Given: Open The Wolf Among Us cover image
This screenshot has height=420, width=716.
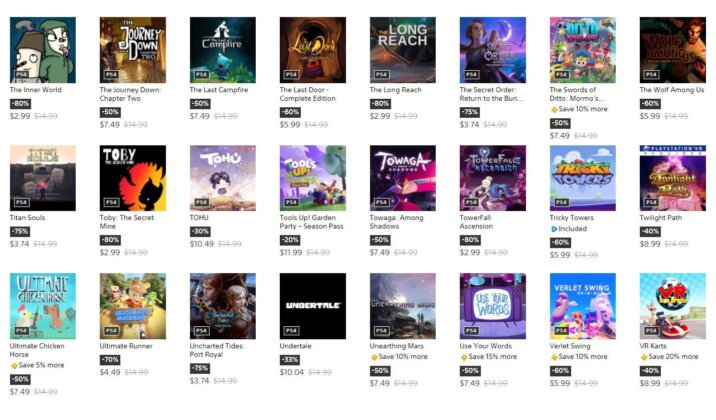Looking at the screenshot, I should pos(673,50).
